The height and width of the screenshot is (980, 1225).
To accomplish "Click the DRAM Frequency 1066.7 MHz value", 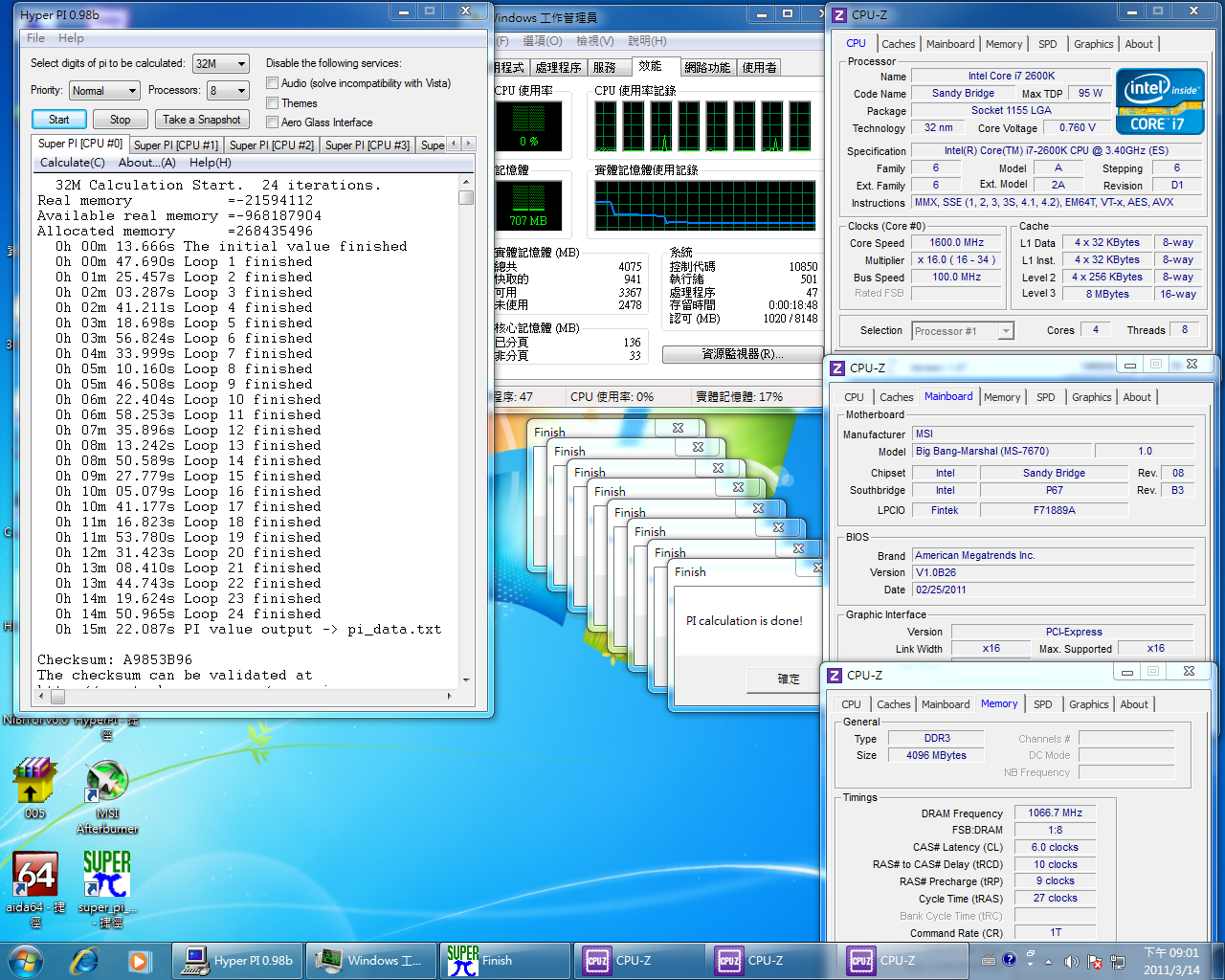I will 1055,813.
